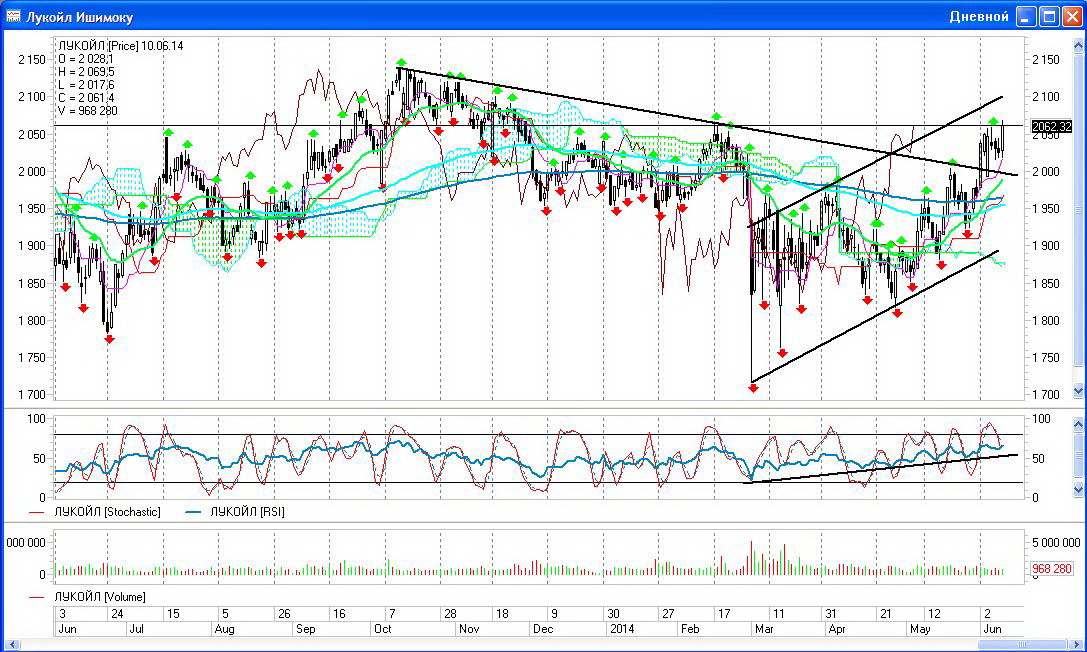The height and width of the screenshot is (652, 1087).
Task: Click the Dec month label on time axis
Action: (x=543, y=629)
